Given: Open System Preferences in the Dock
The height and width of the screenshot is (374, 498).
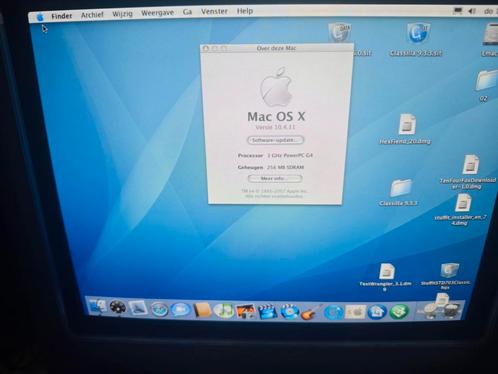Looking at the screenshot, I should pos(355,312).
